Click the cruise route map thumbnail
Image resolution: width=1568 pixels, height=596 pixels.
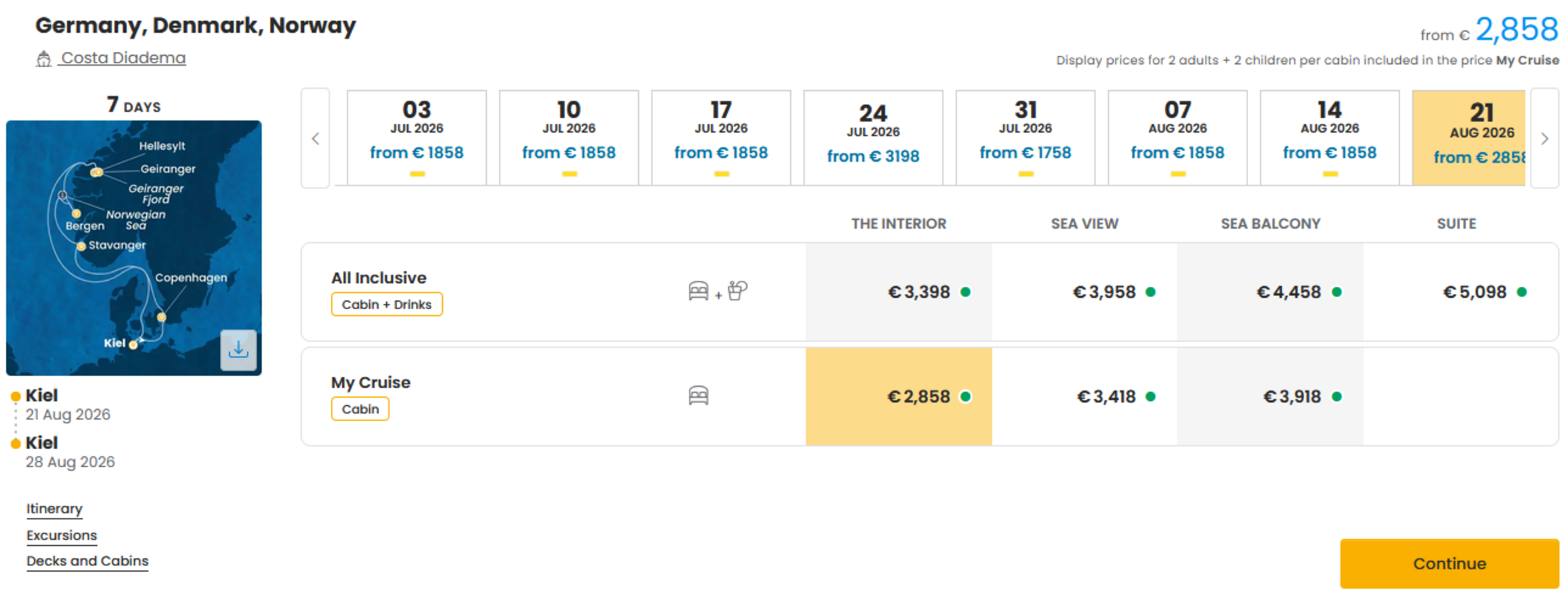(x=133, y=248)
